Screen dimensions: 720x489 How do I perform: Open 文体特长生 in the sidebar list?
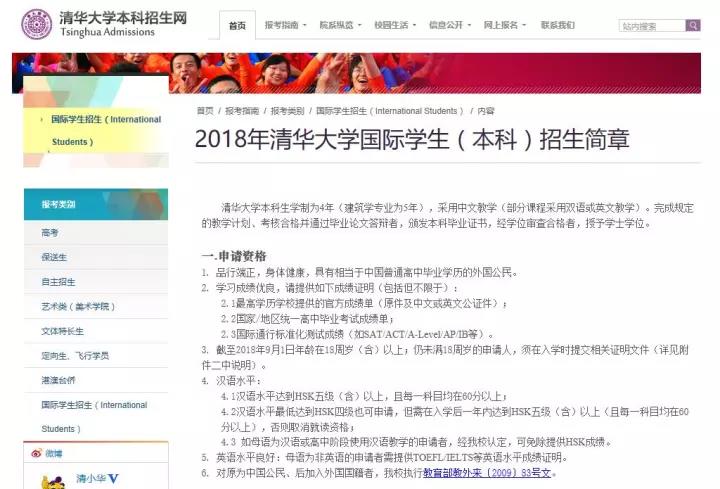[x=96, y=331]
